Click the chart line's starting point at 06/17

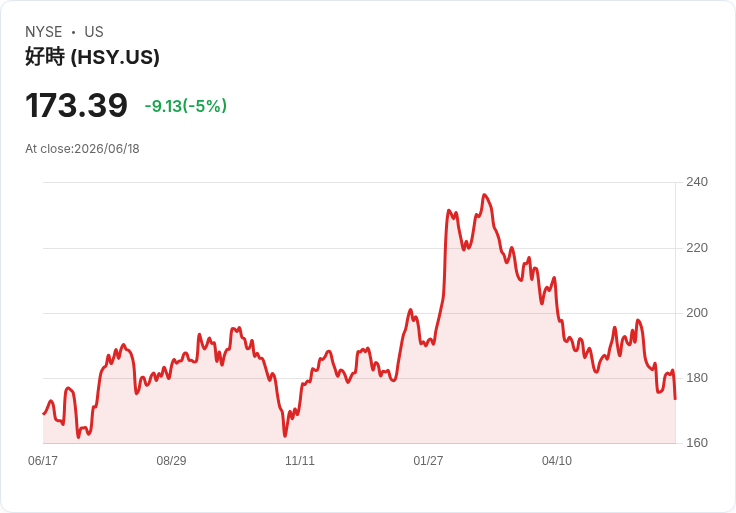(44, 414)
